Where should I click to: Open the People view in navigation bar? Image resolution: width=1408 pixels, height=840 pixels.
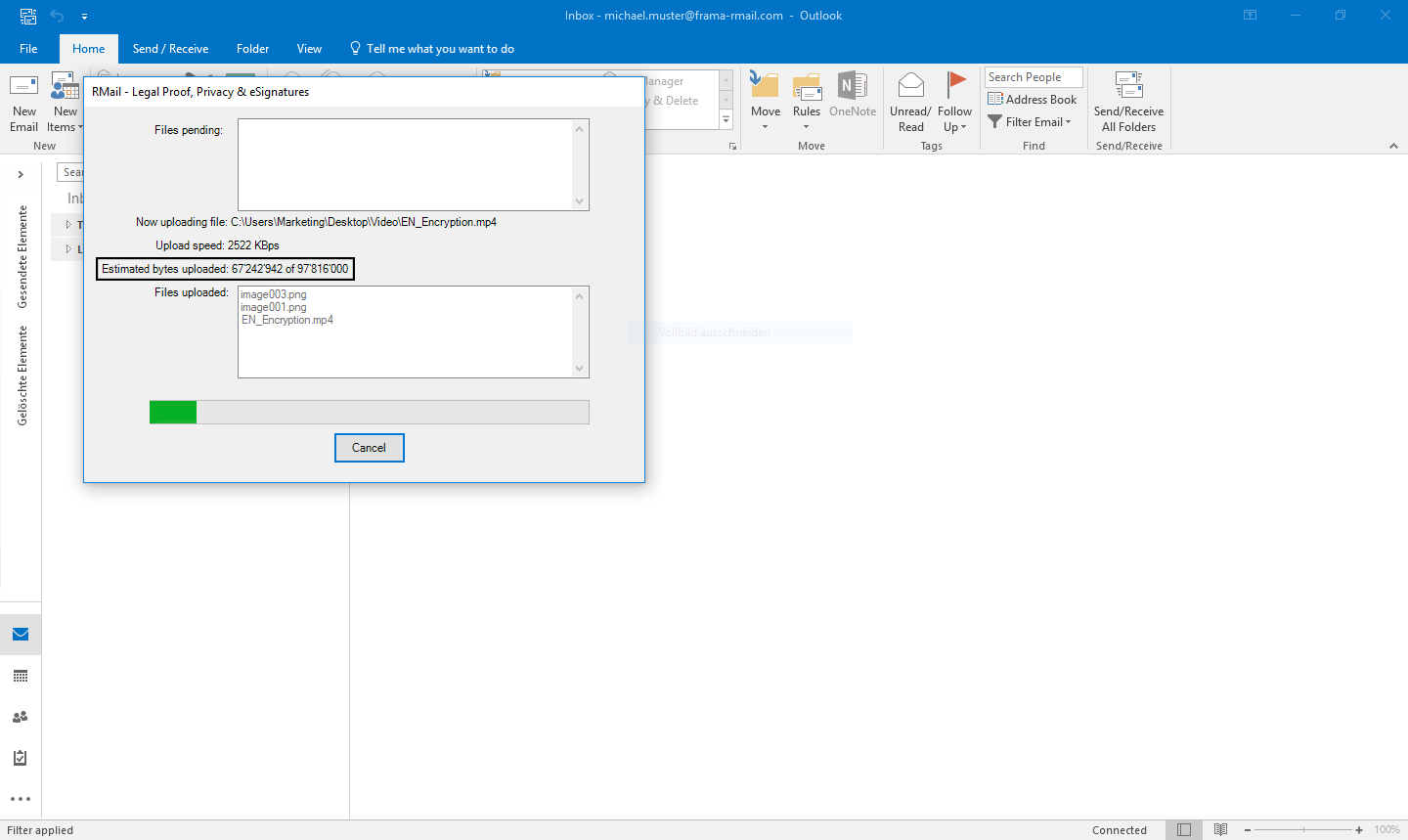(21, 717)
